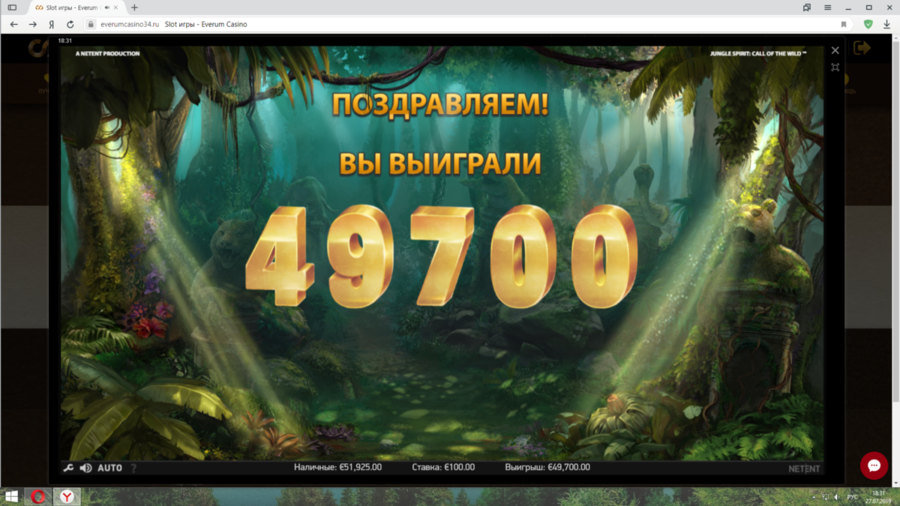Open the tab manager icon in title bar

coord(807,7)
